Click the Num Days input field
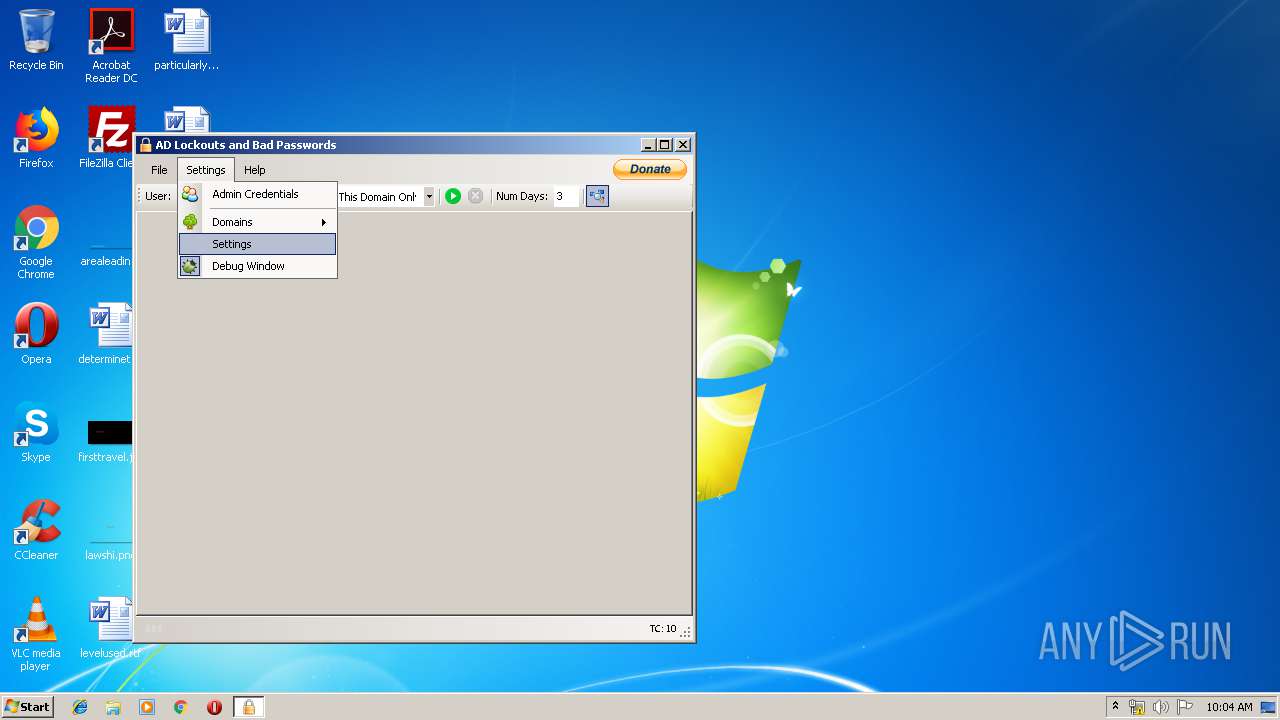Image resolution: width=1280 pixels, height=720 pixels. tap(566, 197)
